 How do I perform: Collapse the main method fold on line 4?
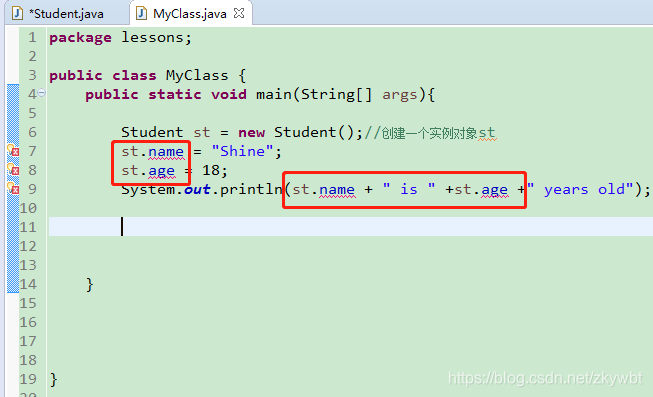tap(42, 93)
